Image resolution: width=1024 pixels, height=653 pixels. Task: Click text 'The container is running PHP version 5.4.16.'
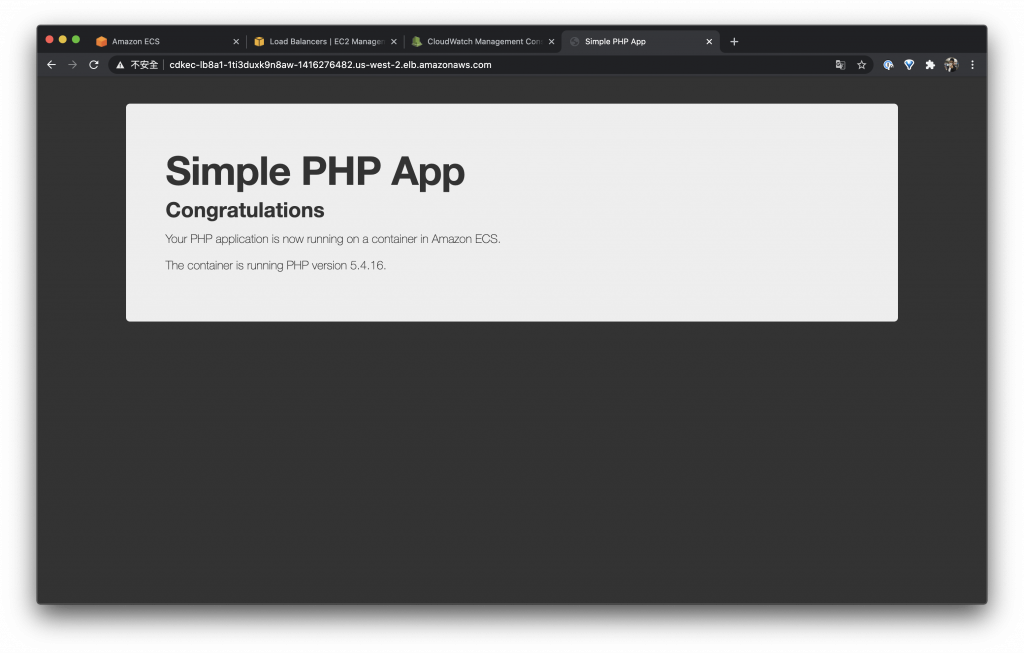pos(276,265)
